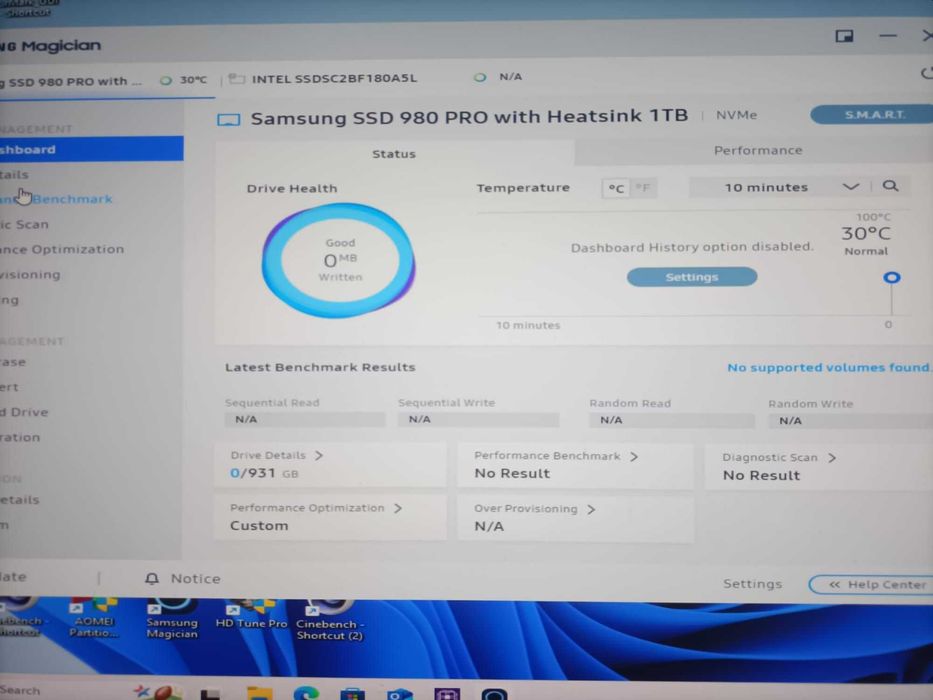This screenshot has height=700, width=933.
Task: Open File Explorer from taskbar
Action: pyautogui.click(x=259, y=693)
